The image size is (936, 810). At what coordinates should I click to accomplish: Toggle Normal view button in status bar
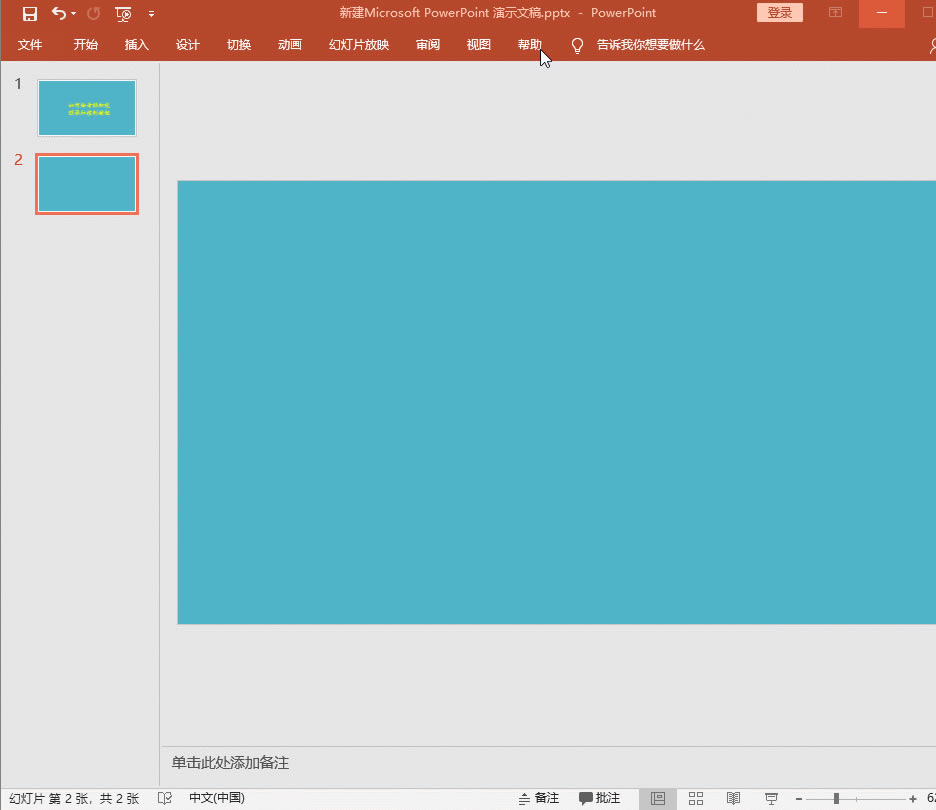[x=657, y=798]
